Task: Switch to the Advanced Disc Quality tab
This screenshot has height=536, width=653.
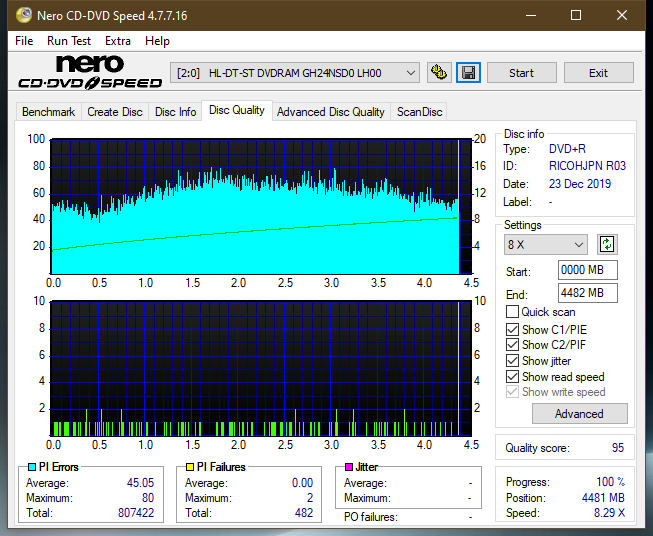Action: [x=331, y=112]
